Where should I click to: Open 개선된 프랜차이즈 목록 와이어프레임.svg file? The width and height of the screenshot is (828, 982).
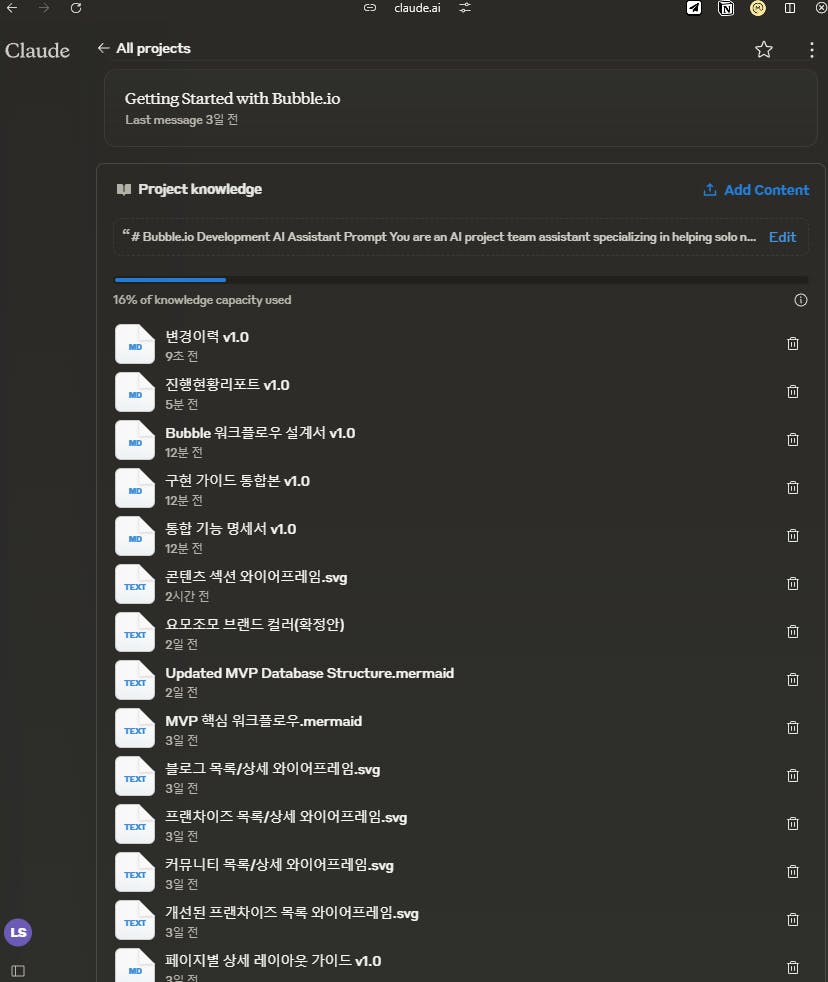[292, 913]
